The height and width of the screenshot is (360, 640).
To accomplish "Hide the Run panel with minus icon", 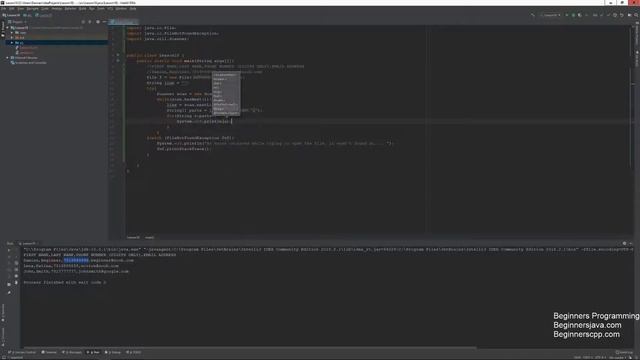I will (x=631, y=243).
